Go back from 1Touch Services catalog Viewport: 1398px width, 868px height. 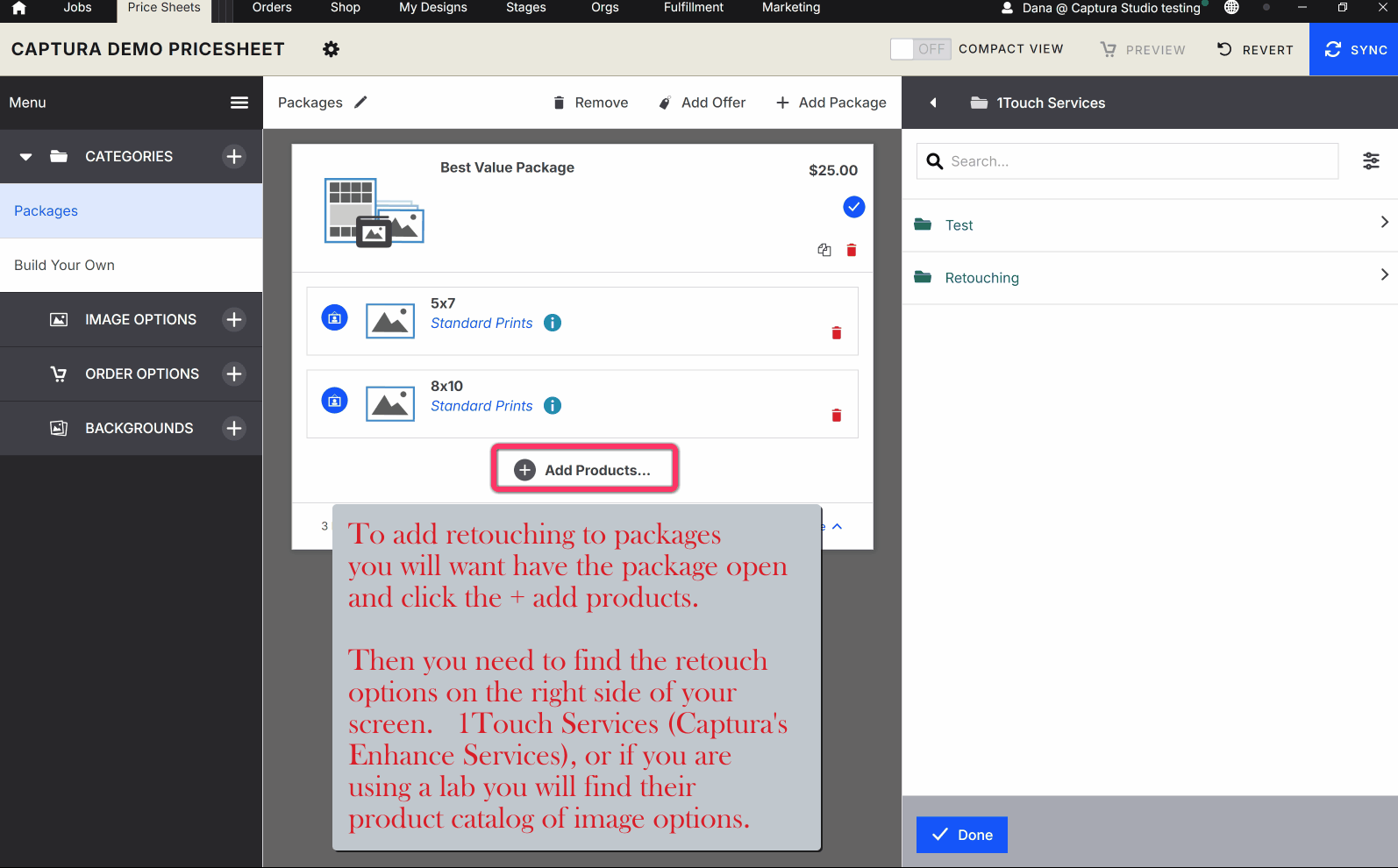[x=933, y=103]
